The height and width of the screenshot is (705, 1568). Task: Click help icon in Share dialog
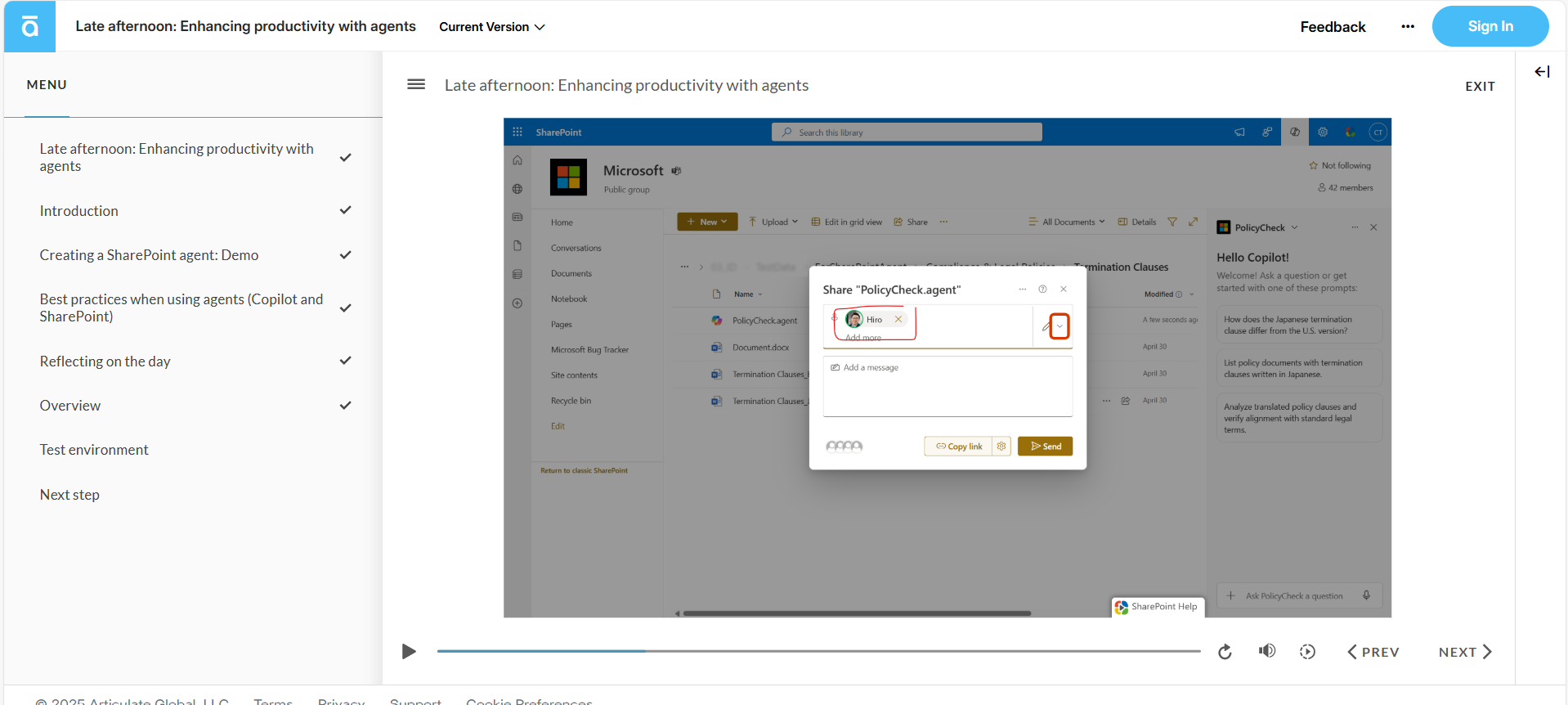click(x=1042, y=289)
